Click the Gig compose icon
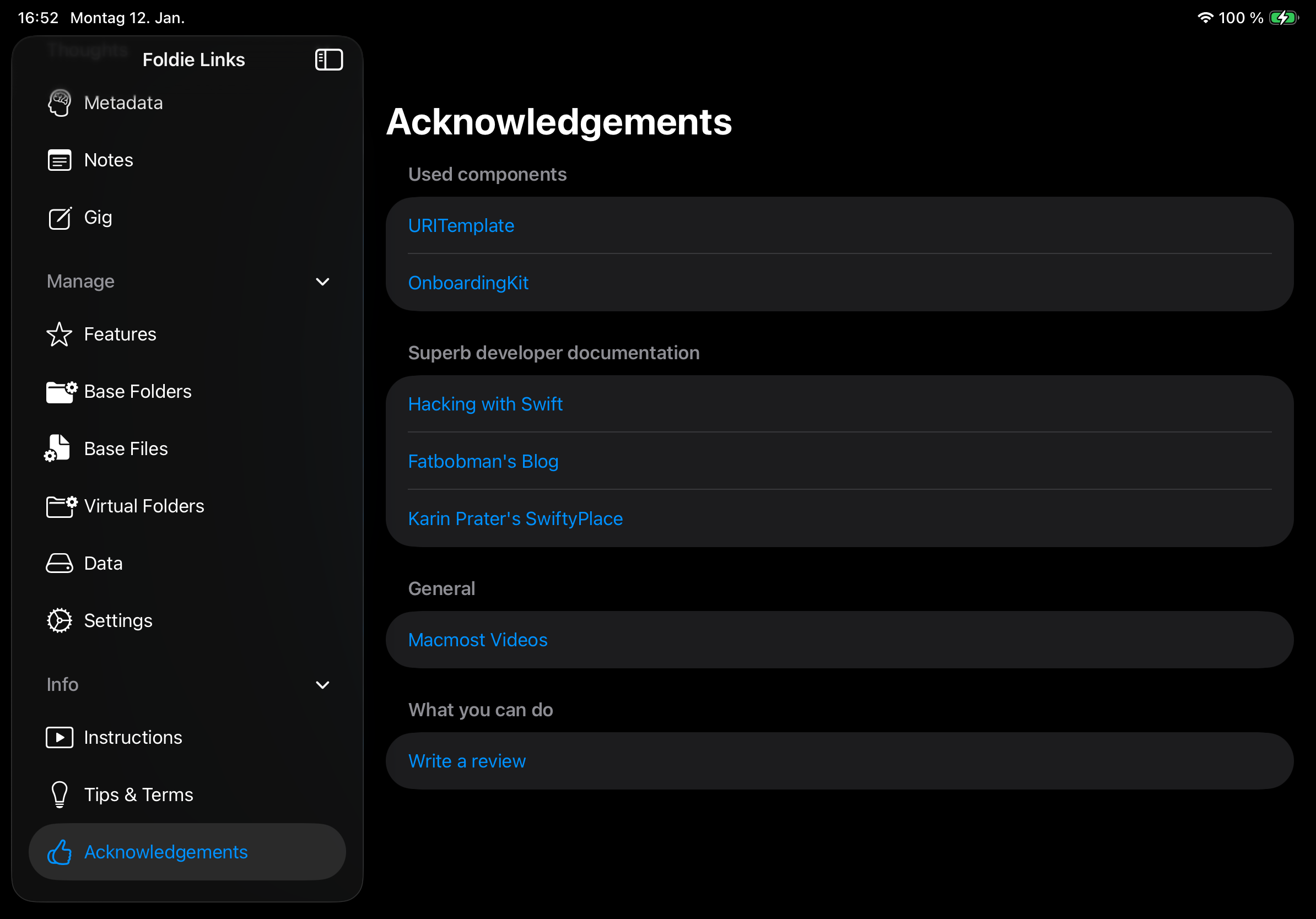Viewport: 1316px width, 919px height. pyautogui.click(x=59, y=218)
